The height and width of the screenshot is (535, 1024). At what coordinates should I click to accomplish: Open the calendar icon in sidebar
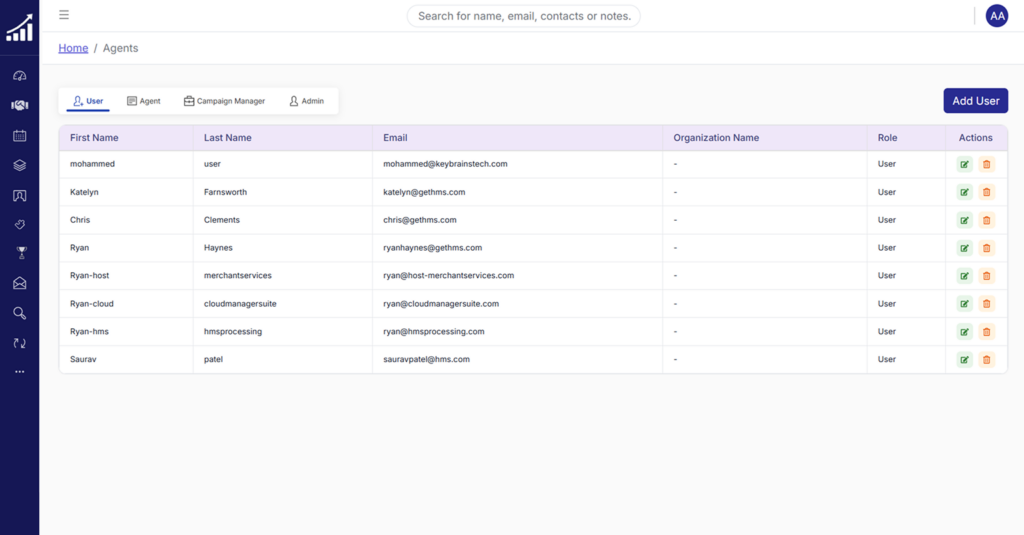pyautogui.click(x=19, y=135)
